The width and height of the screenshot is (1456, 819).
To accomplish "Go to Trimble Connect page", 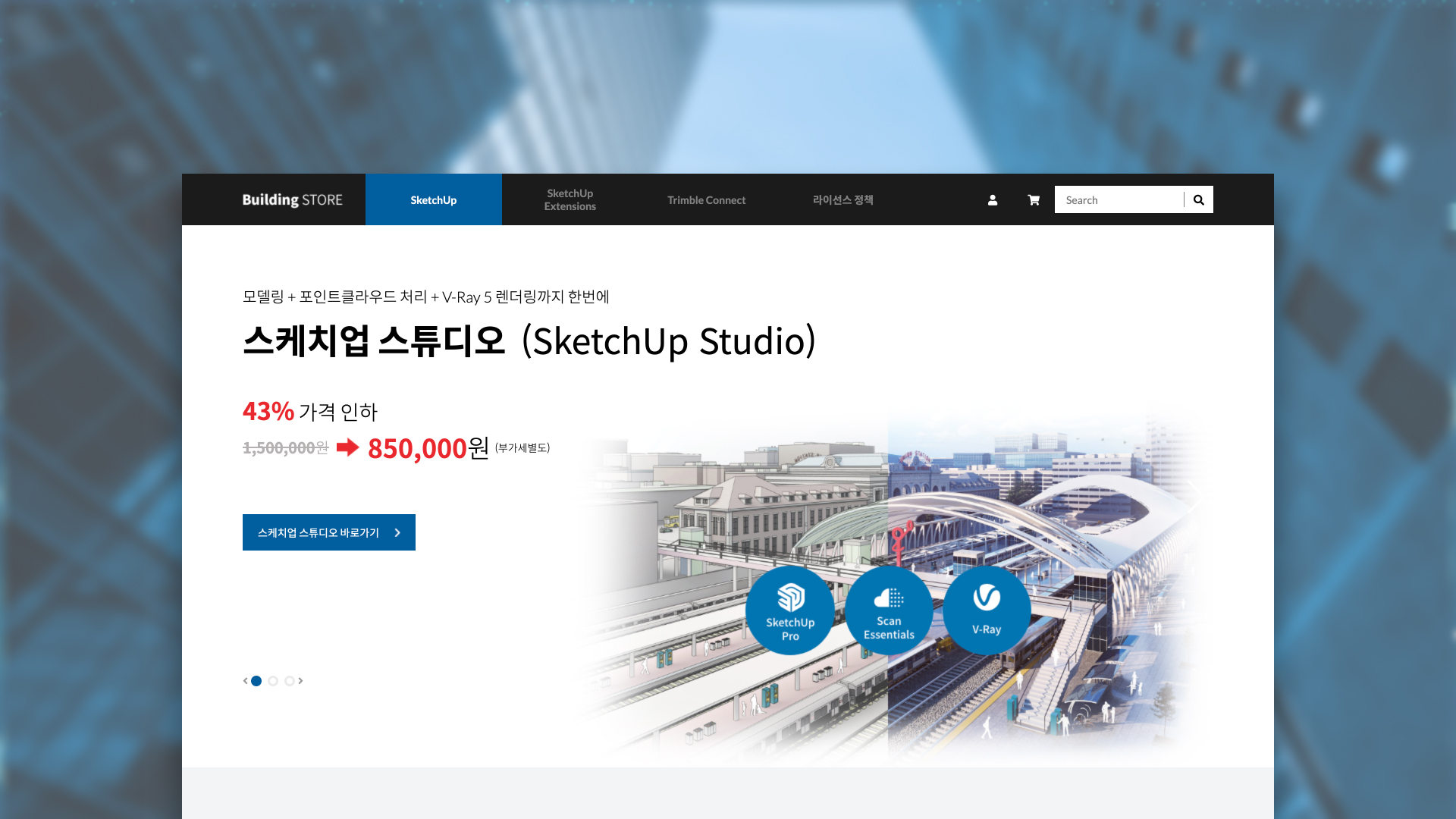I will [x=707, y=200].
